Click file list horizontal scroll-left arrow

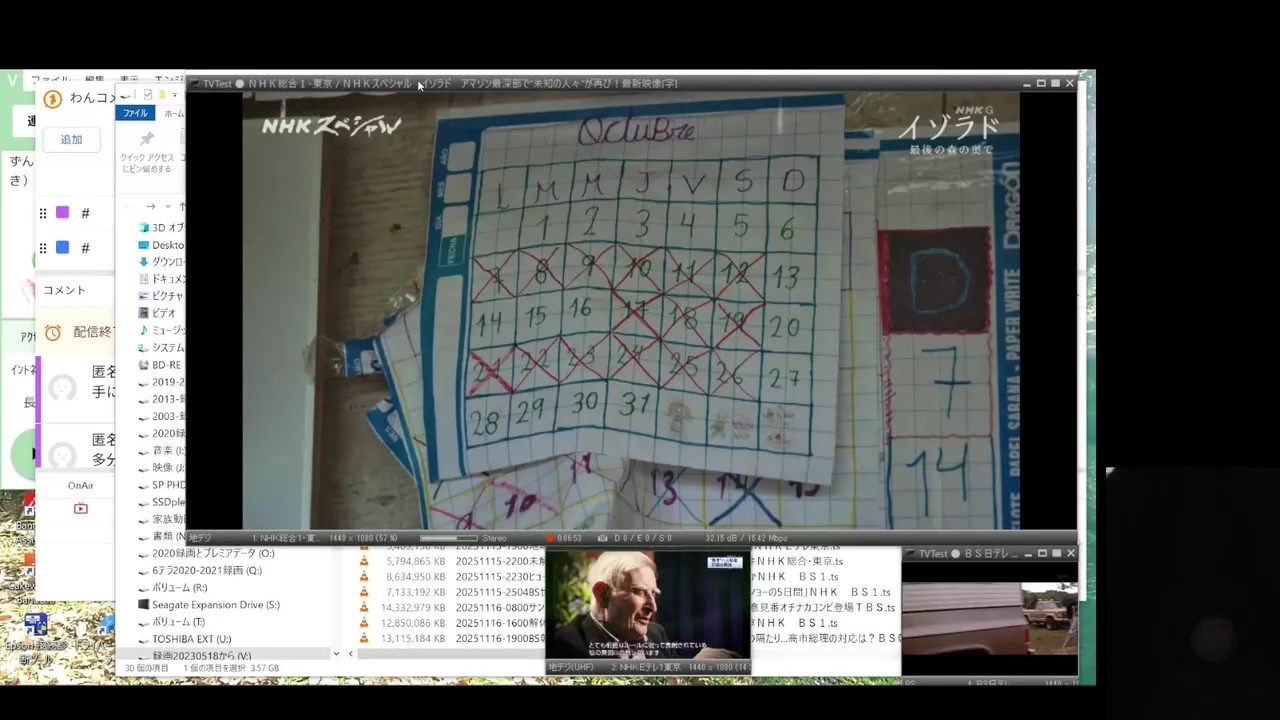coord(351,654)
